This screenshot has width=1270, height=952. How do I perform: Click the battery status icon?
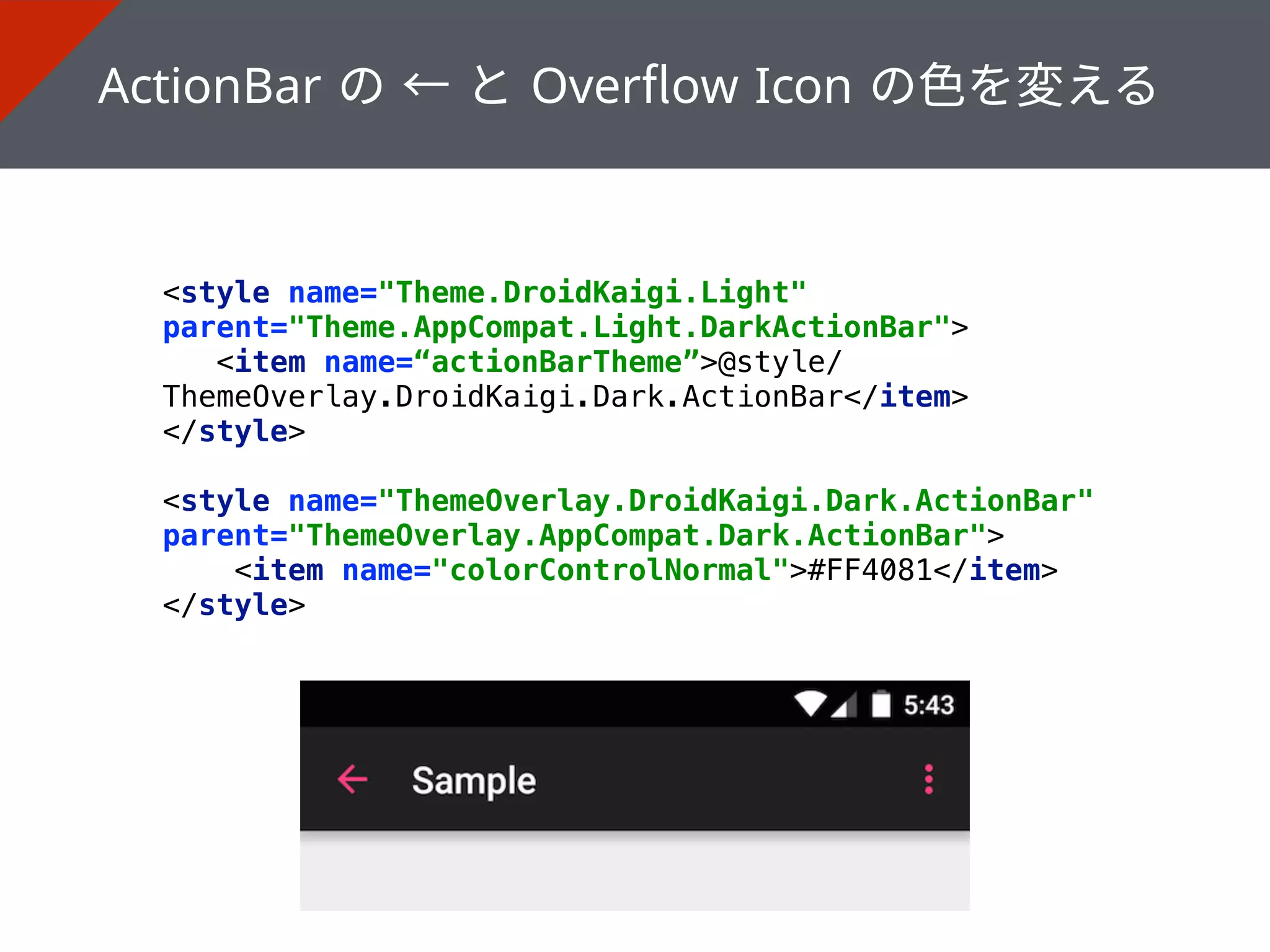881,704
